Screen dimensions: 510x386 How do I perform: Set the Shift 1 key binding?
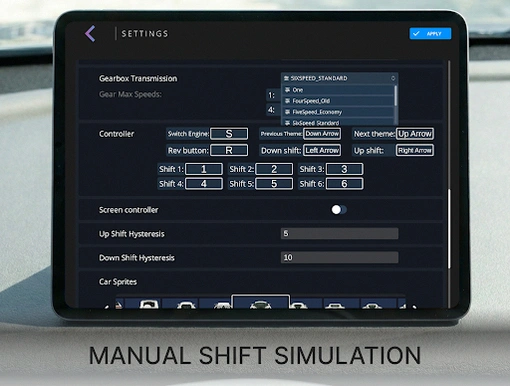pos(204,169)
